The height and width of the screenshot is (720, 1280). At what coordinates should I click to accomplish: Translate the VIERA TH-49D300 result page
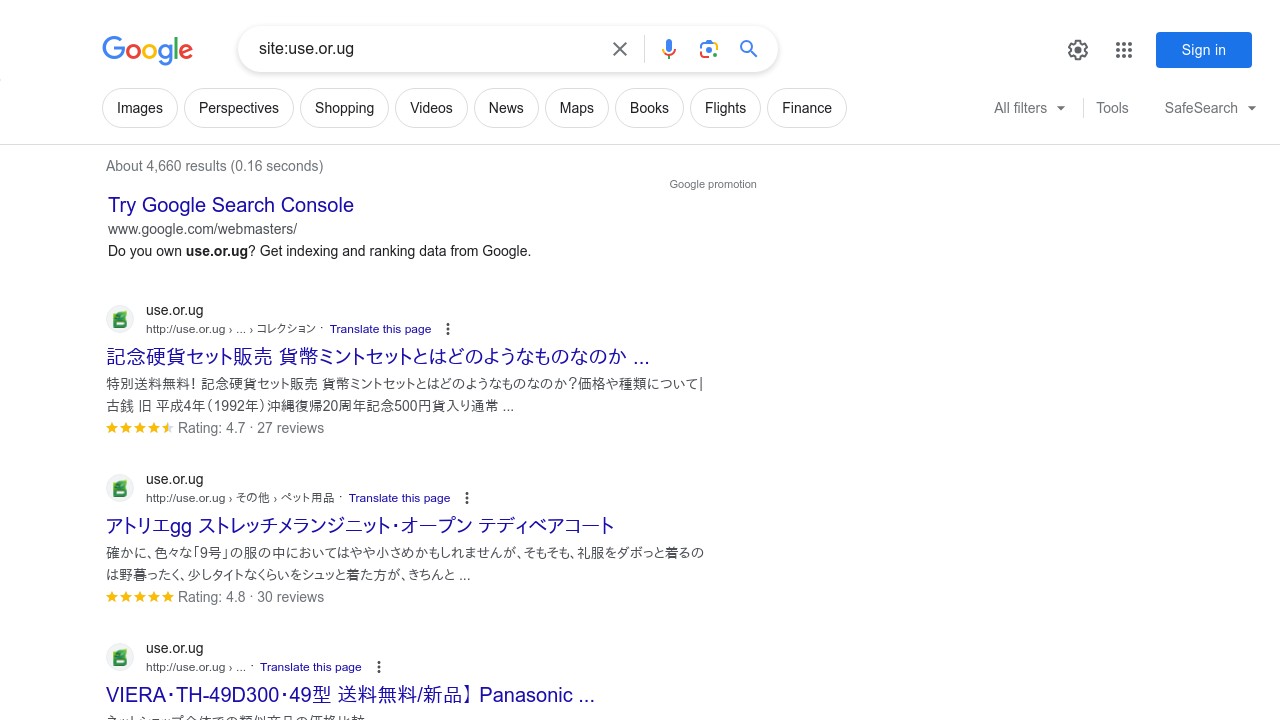[x=310, y=667]
